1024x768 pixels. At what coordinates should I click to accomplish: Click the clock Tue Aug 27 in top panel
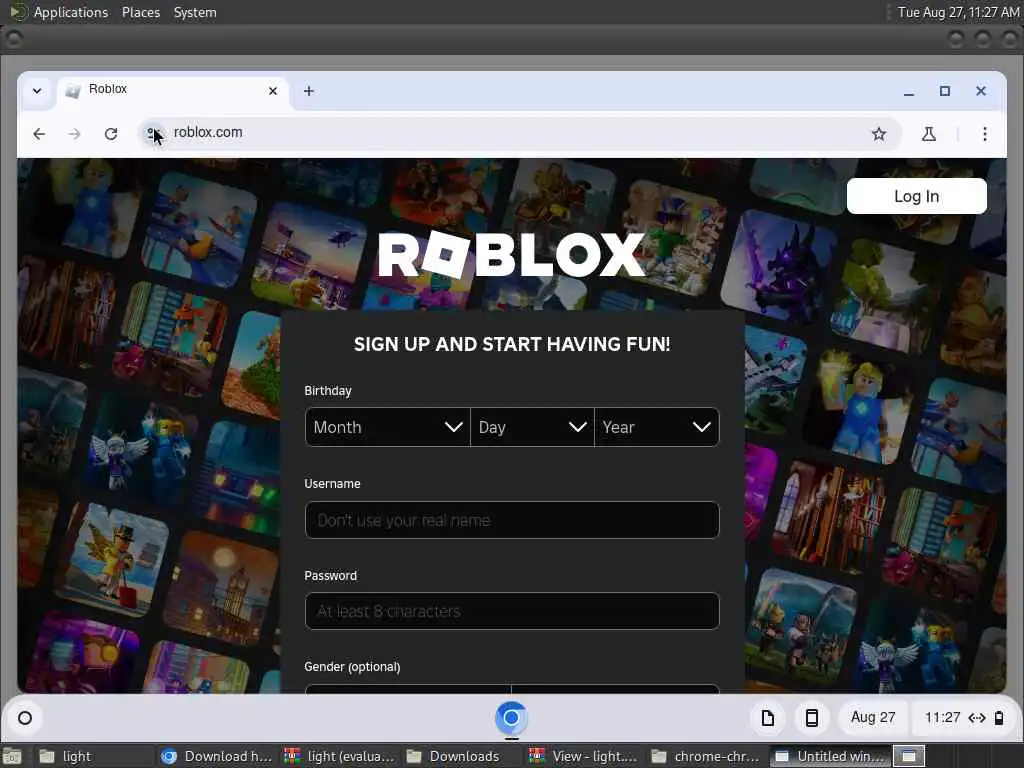pyautogui.click(x=957, y=12)
